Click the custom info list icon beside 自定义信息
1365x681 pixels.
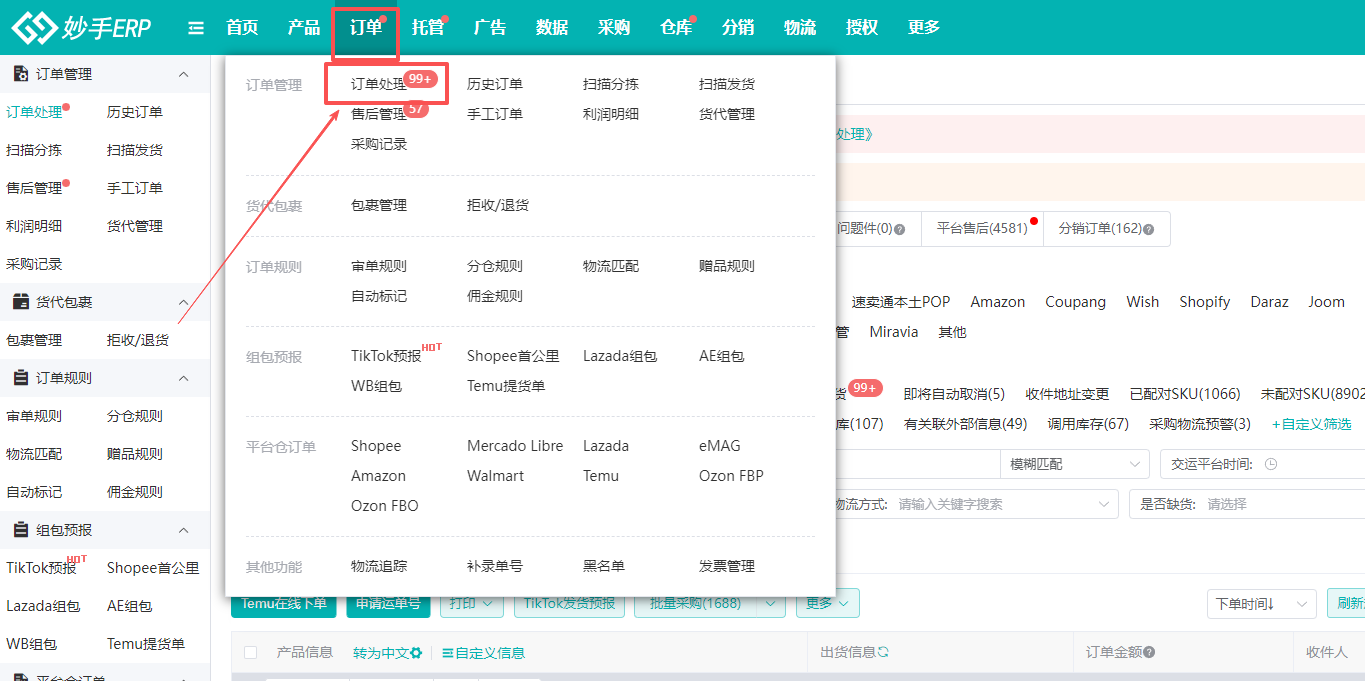coord(450,652)
